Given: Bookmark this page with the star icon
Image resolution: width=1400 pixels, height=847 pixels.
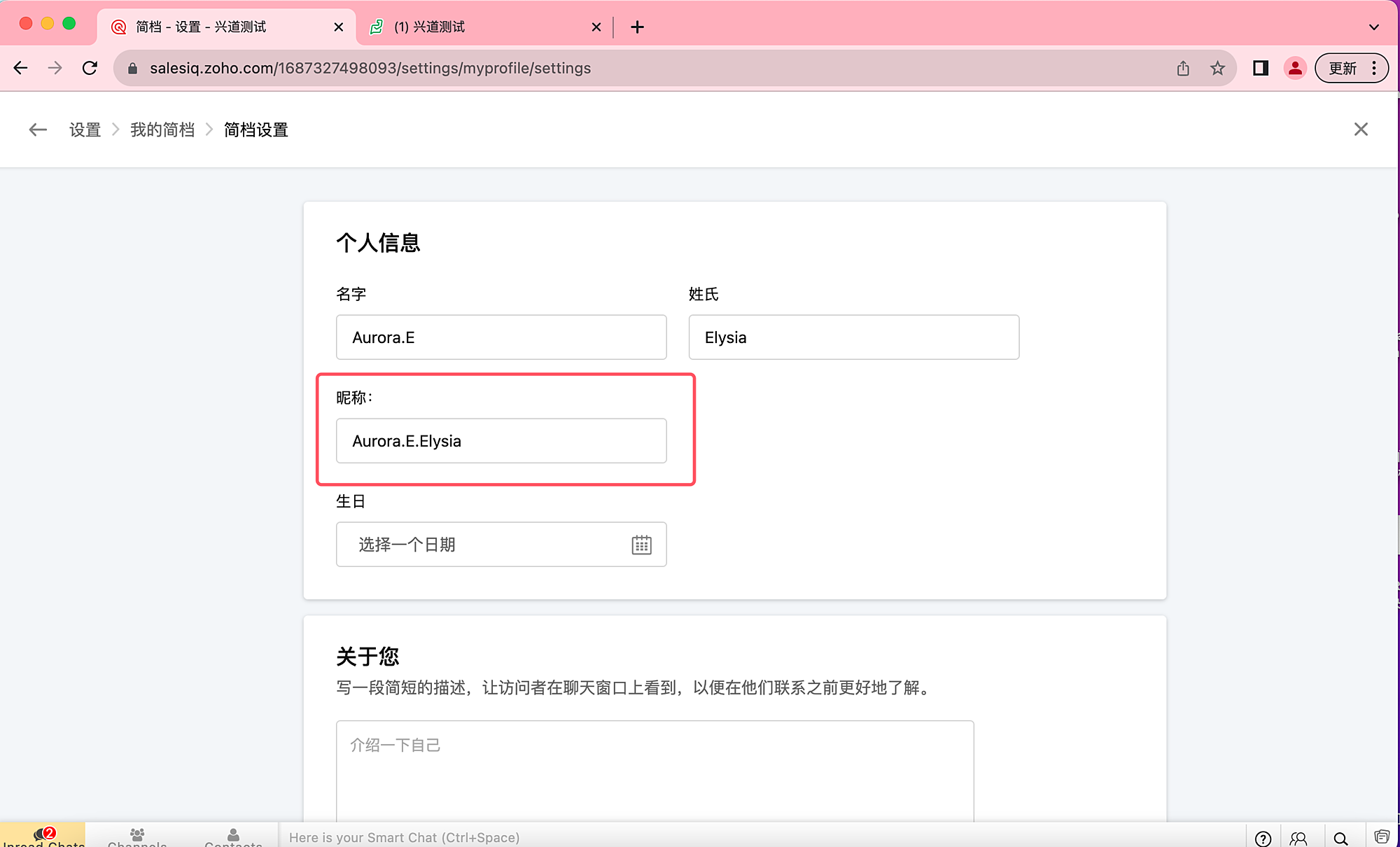Looking at the screenshot, I should (1217, 68).
